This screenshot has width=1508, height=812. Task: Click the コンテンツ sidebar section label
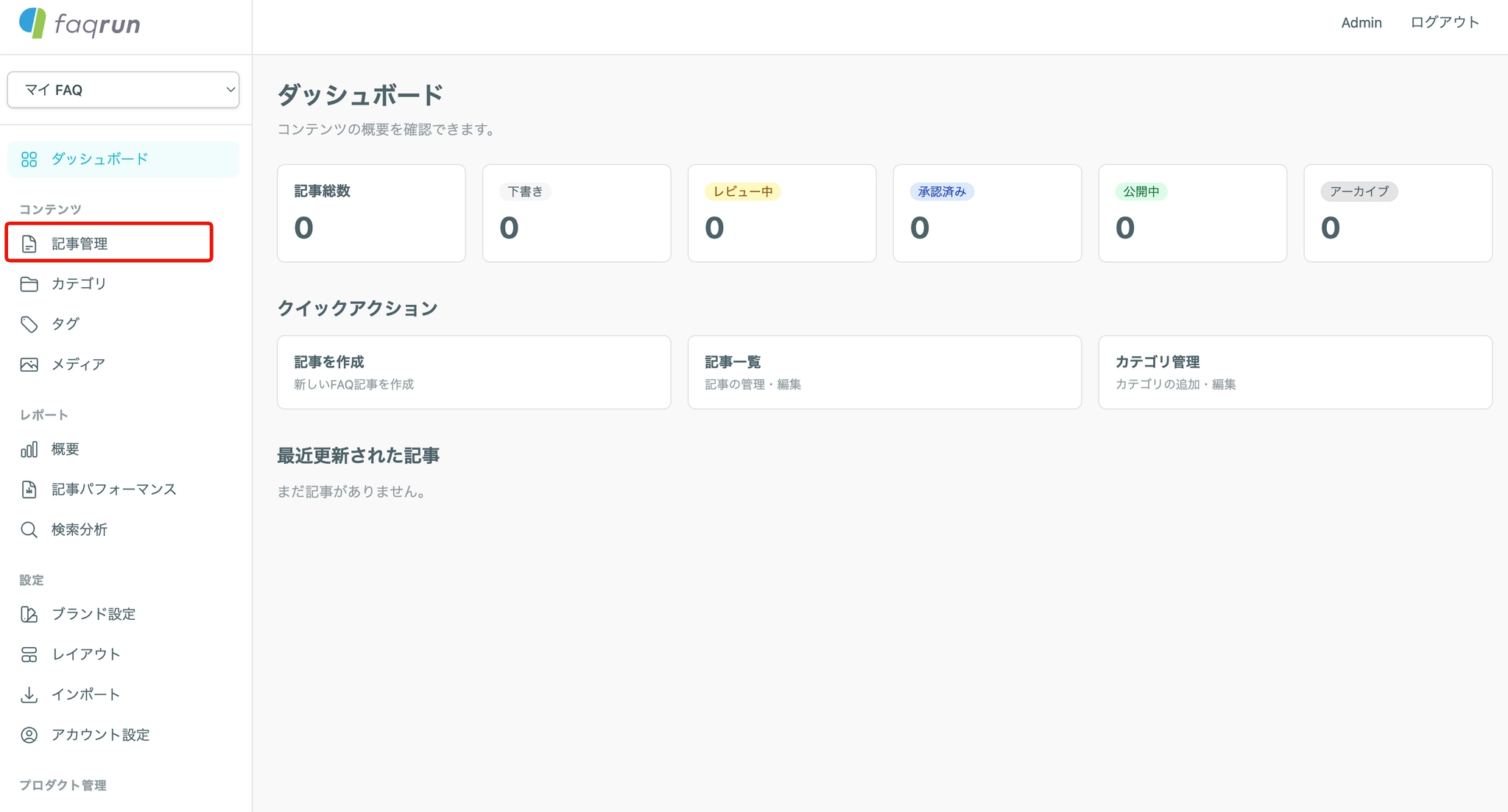[50, 210]
